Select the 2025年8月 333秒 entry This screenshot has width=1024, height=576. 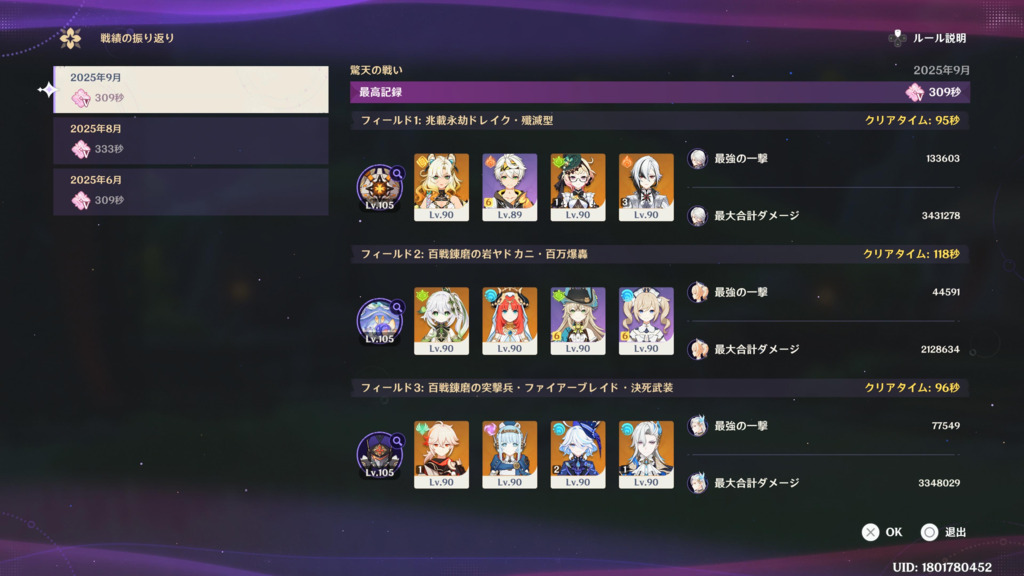pyautogui.click(x=191, y=140)
